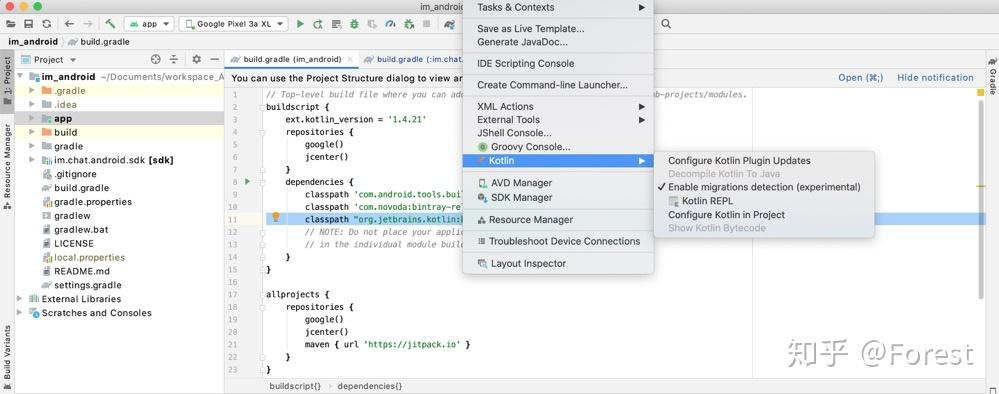
Task: Click the hammer Make Project icon
Action: click(110, 24)
